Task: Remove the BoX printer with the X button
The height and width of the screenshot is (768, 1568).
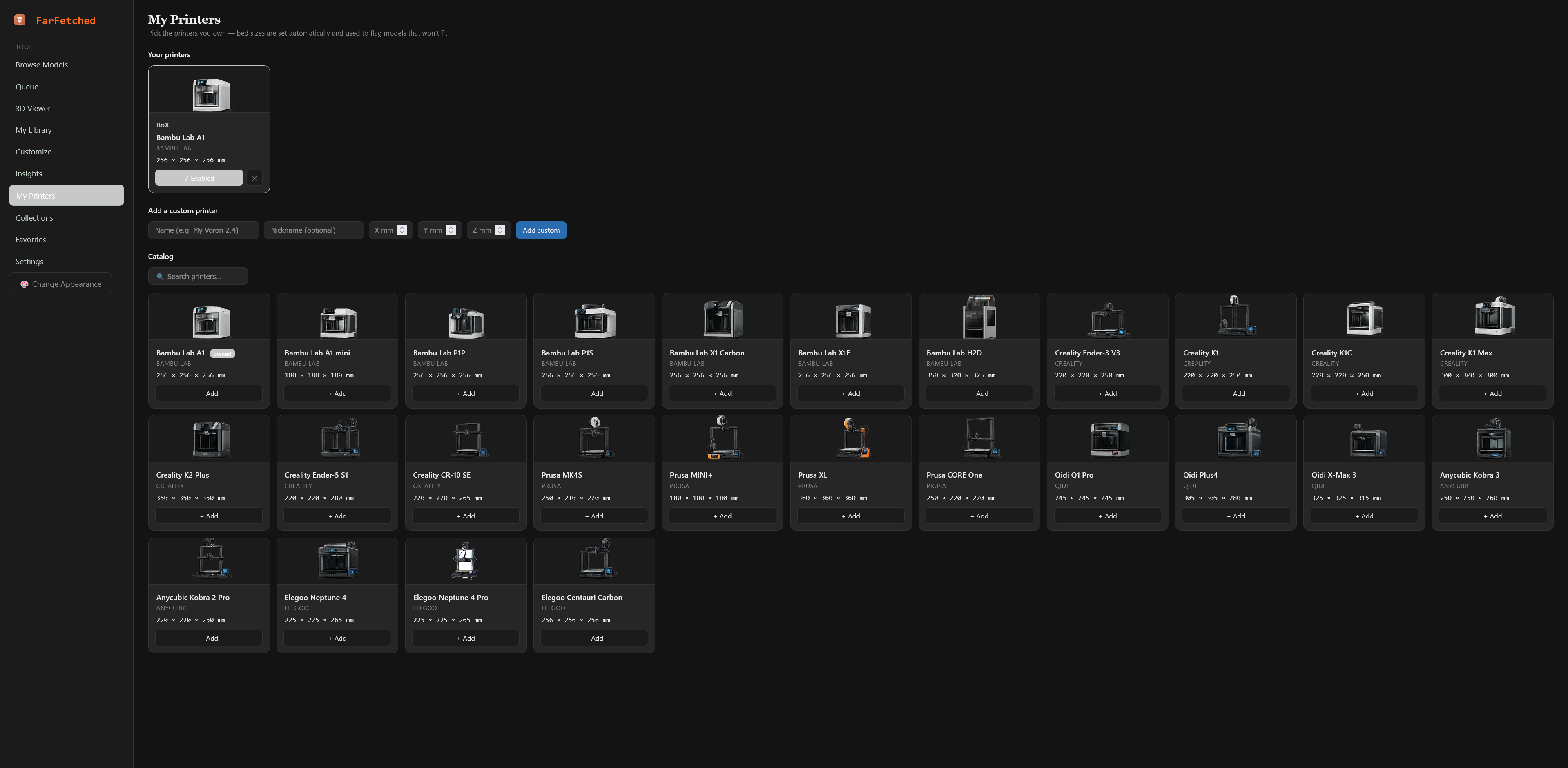Action: [254, 179]
